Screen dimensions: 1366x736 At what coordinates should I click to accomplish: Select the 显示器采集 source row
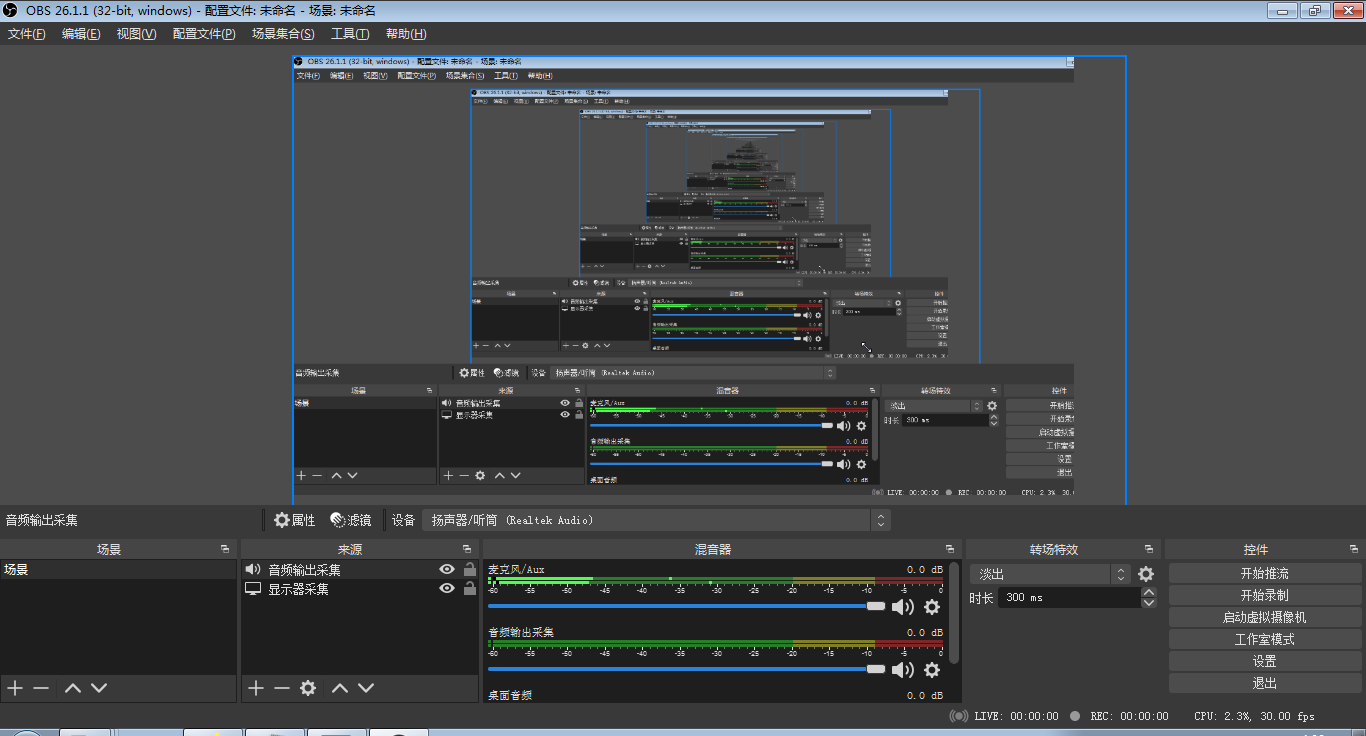(359, 589)
